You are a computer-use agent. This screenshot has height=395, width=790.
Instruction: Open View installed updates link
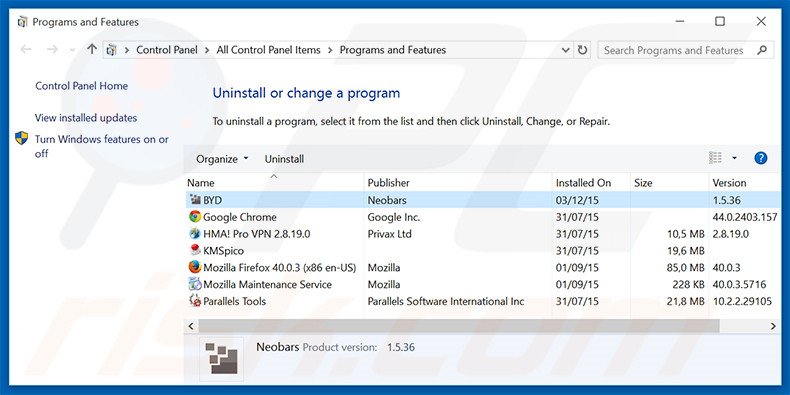(86, 118)
